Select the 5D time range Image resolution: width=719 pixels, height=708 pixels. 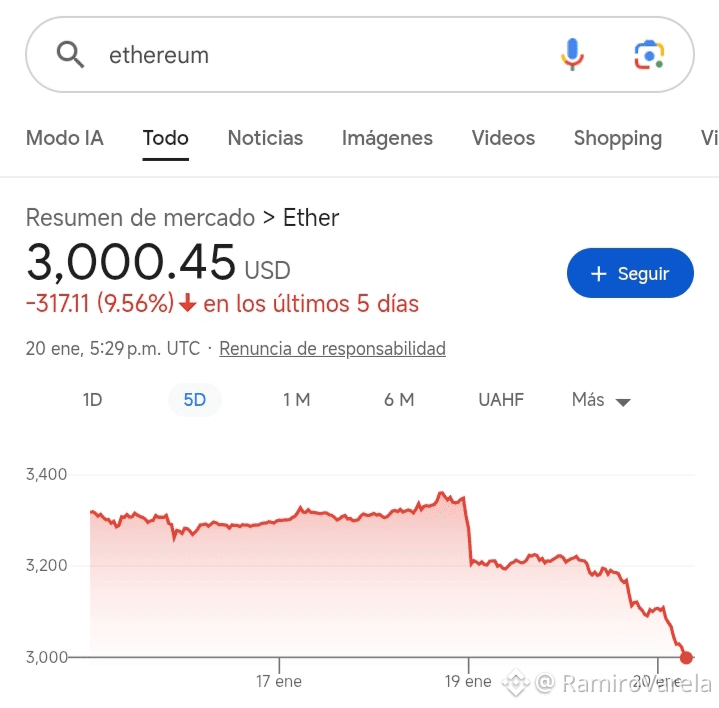[x=194, y=400]
